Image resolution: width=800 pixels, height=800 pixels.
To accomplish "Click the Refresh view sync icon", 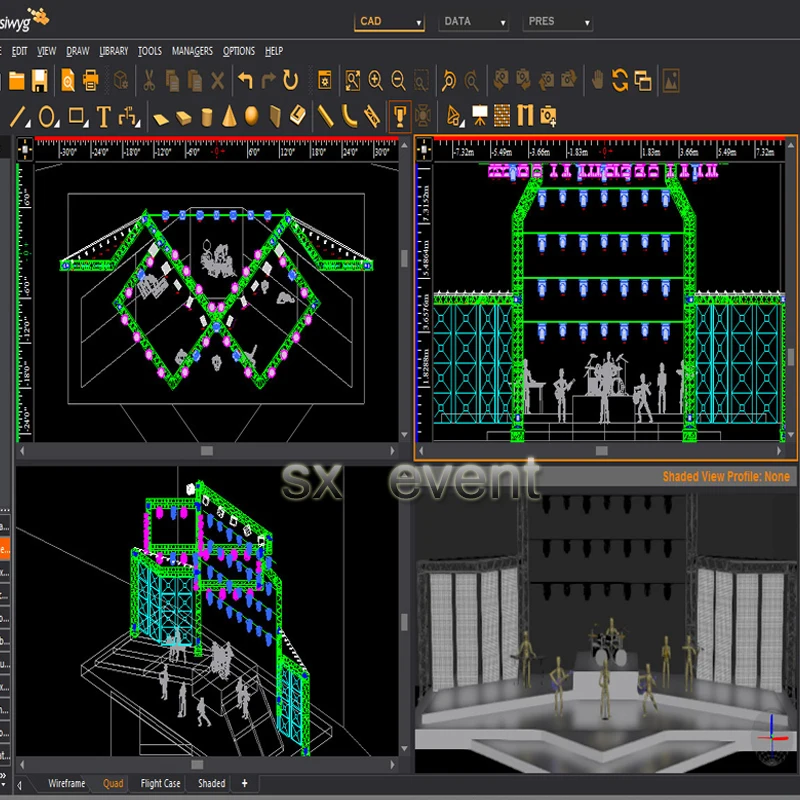I will click(x=620, y=81).
